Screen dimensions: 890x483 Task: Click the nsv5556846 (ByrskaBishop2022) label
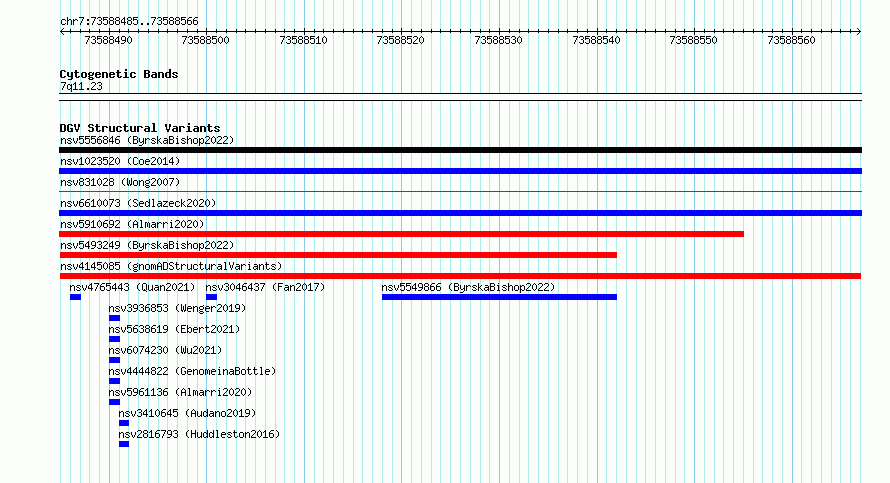coord(147,140)
